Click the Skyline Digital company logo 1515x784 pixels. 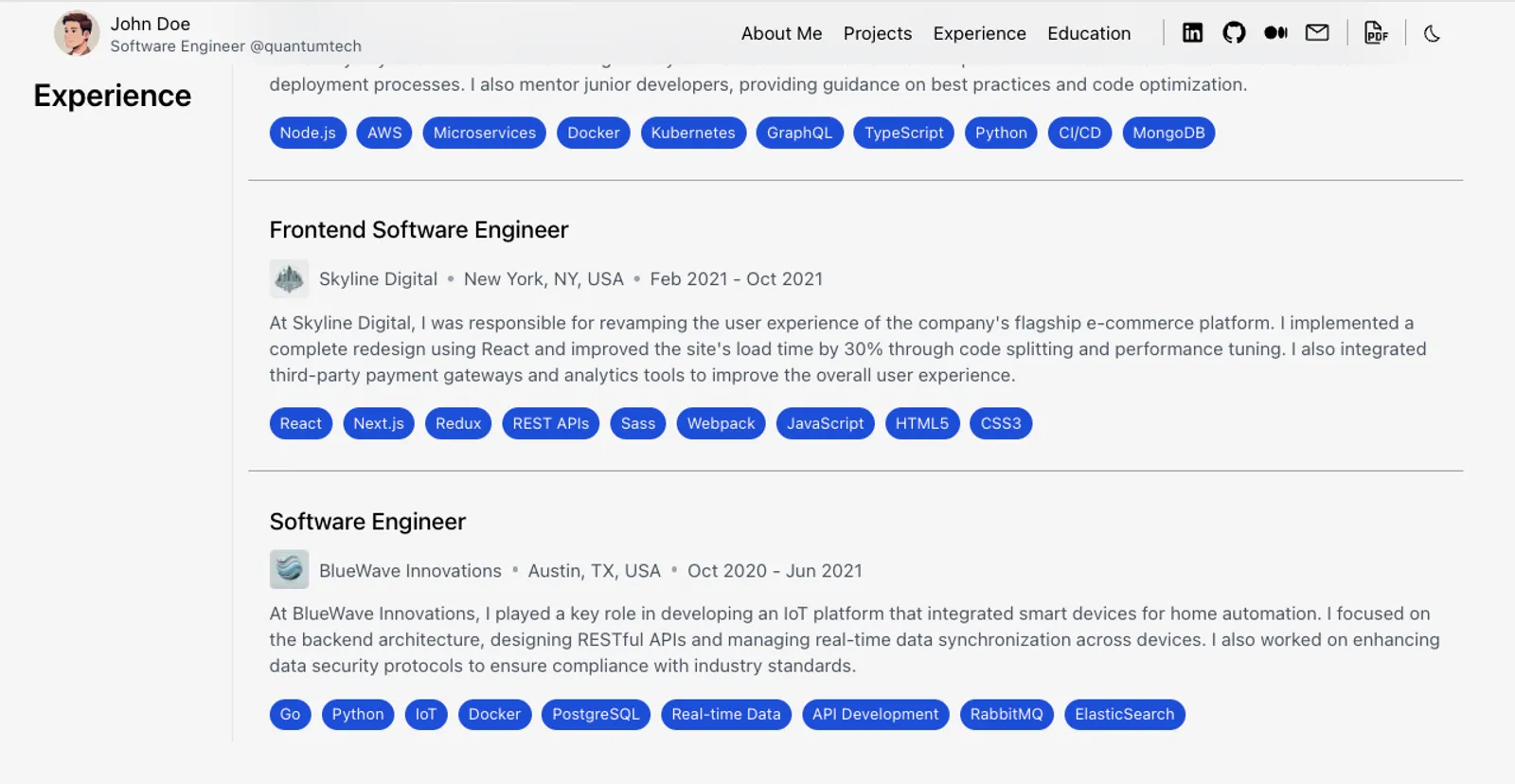[x=289, y=279]
